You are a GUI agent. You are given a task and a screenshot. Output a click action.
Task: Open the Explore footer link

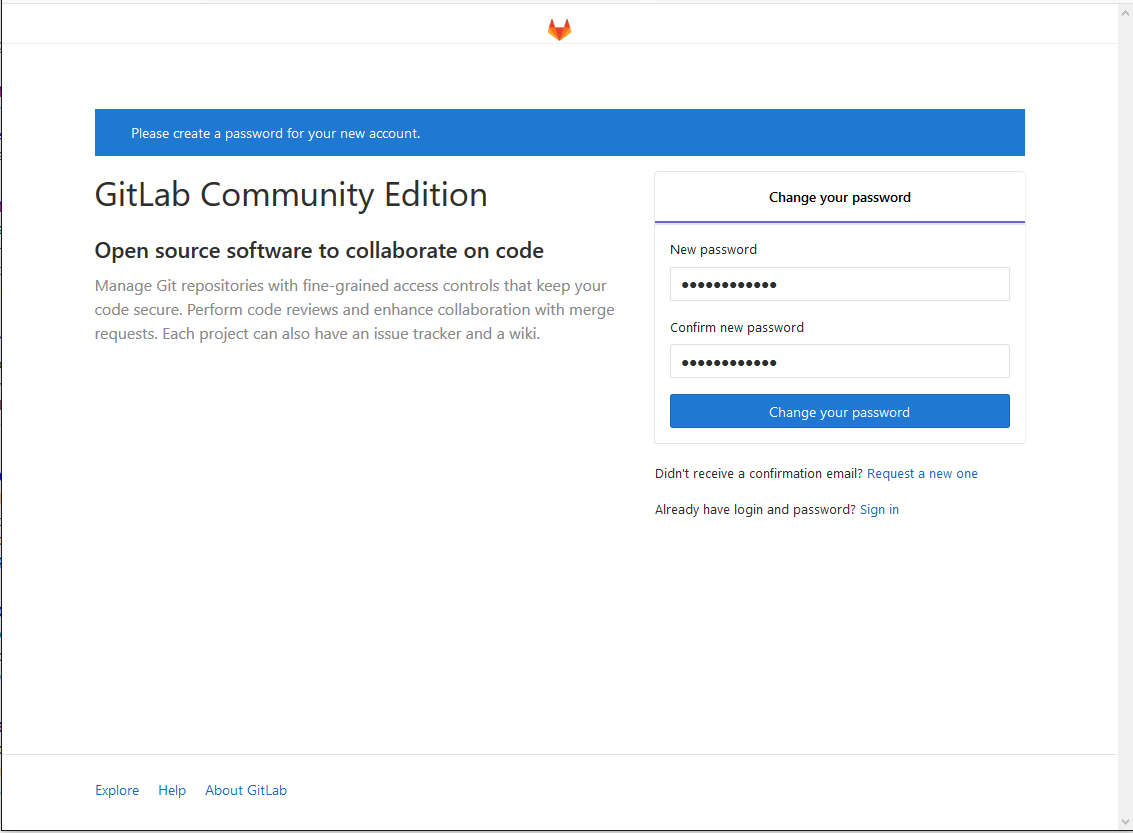pyautogui.click(x=117, y=790)
